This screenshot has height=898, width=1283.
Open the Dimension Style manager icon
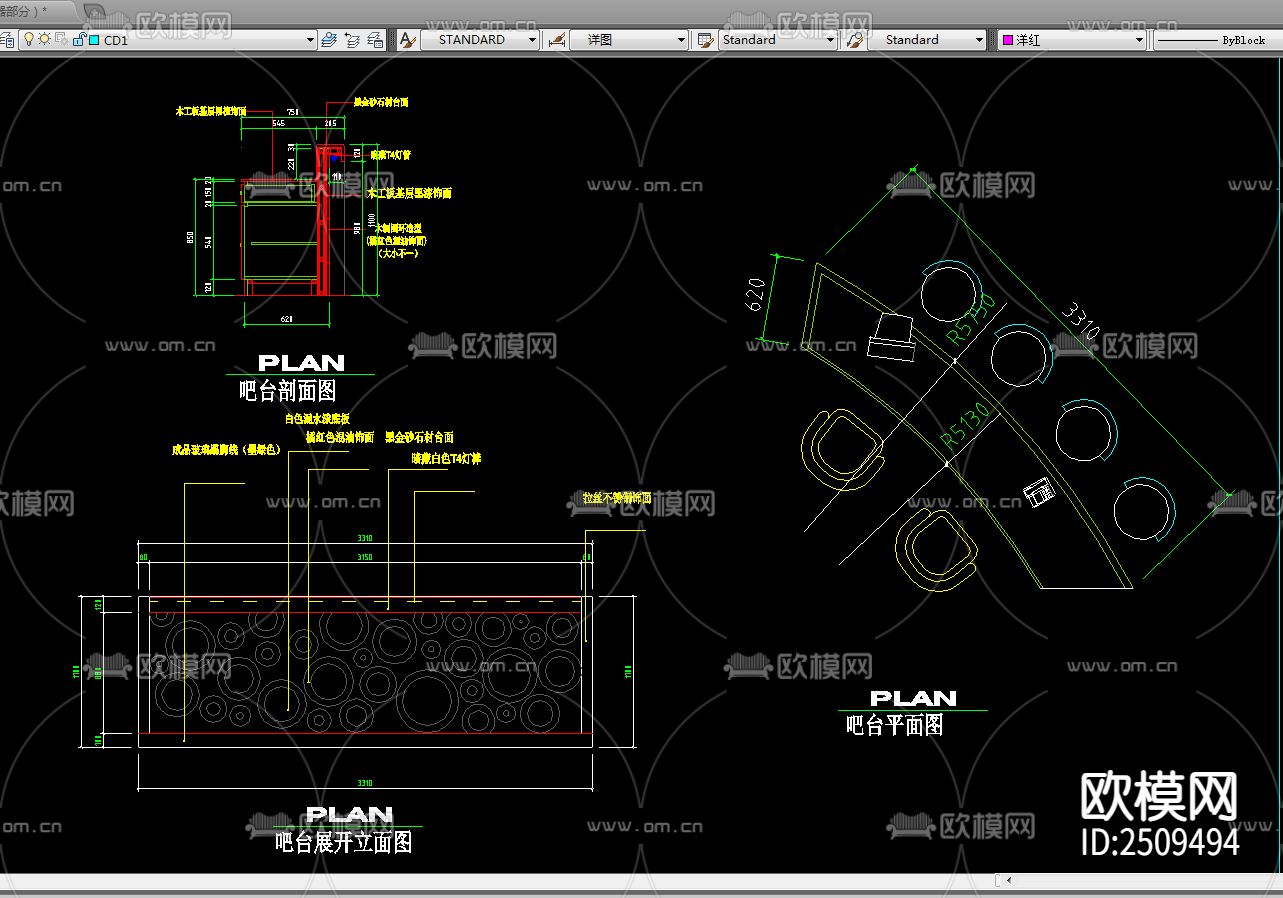tap(557, 40)
